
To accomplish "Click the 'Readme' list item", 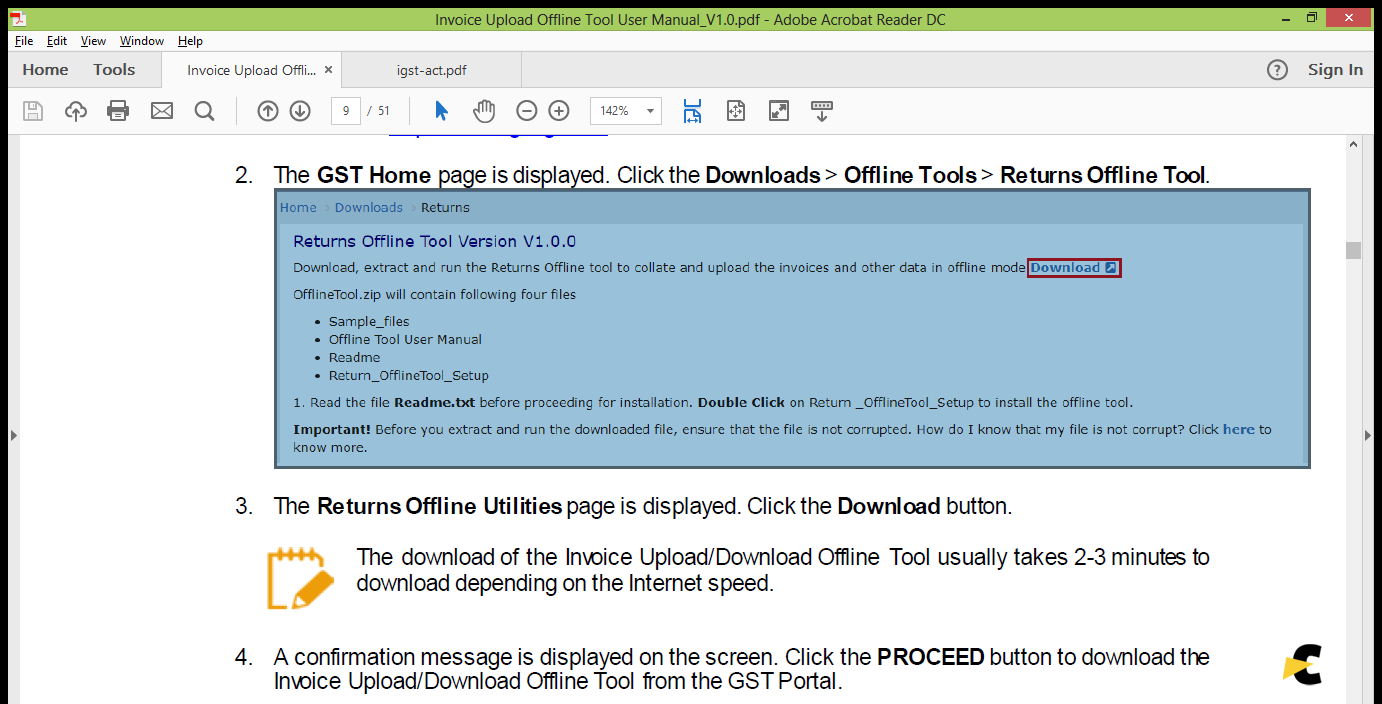I will click(354, 358).
